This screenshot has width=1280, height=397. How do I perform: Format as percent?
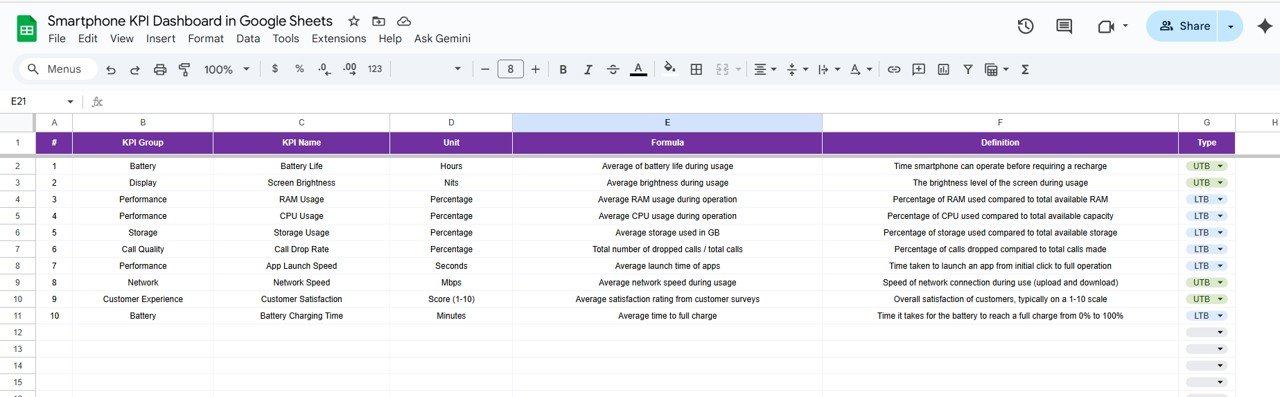point(299,69)
